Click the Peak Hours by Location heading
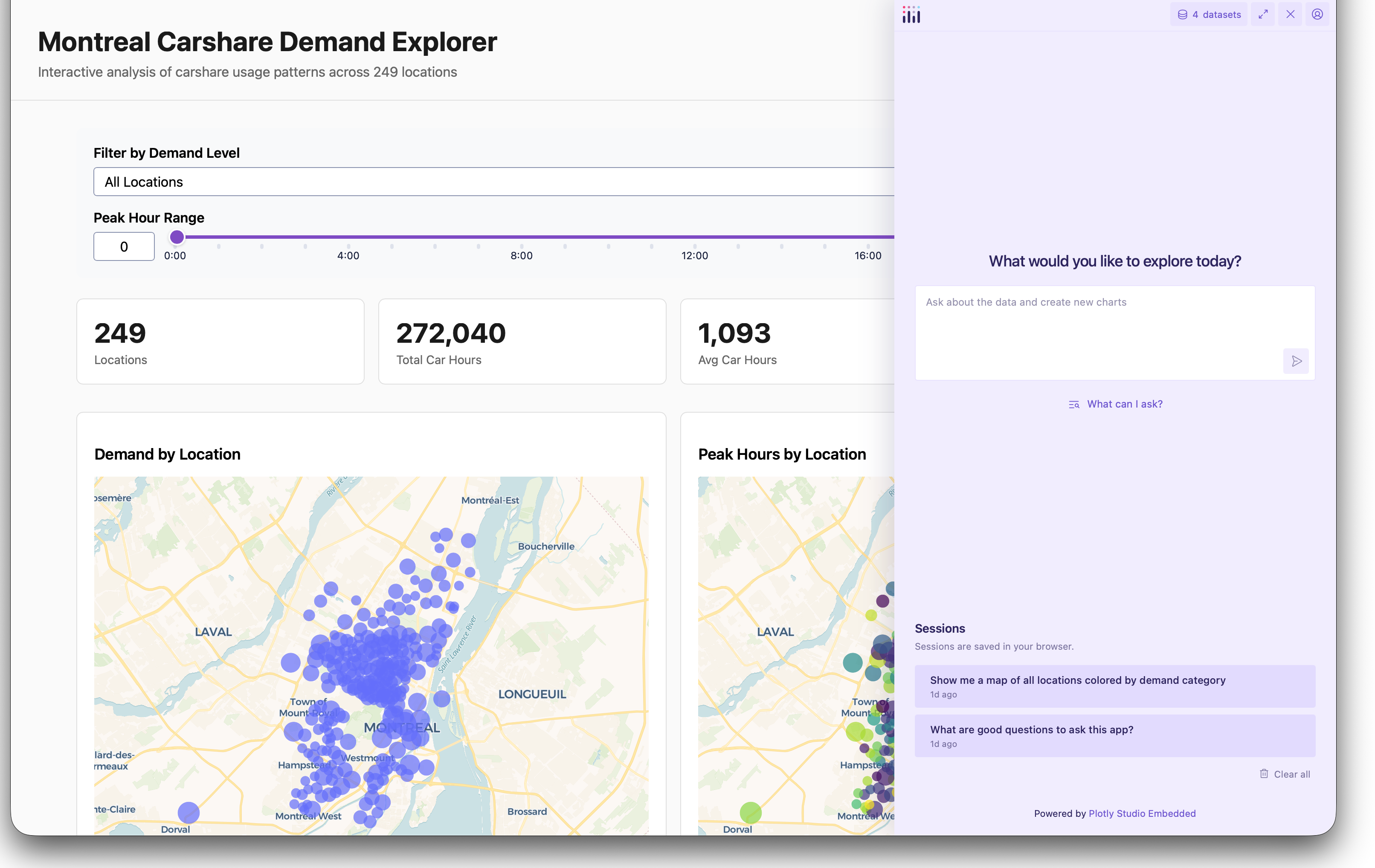Image resolution: width=1375 pixels, height=868 pixels. (782, 454)
